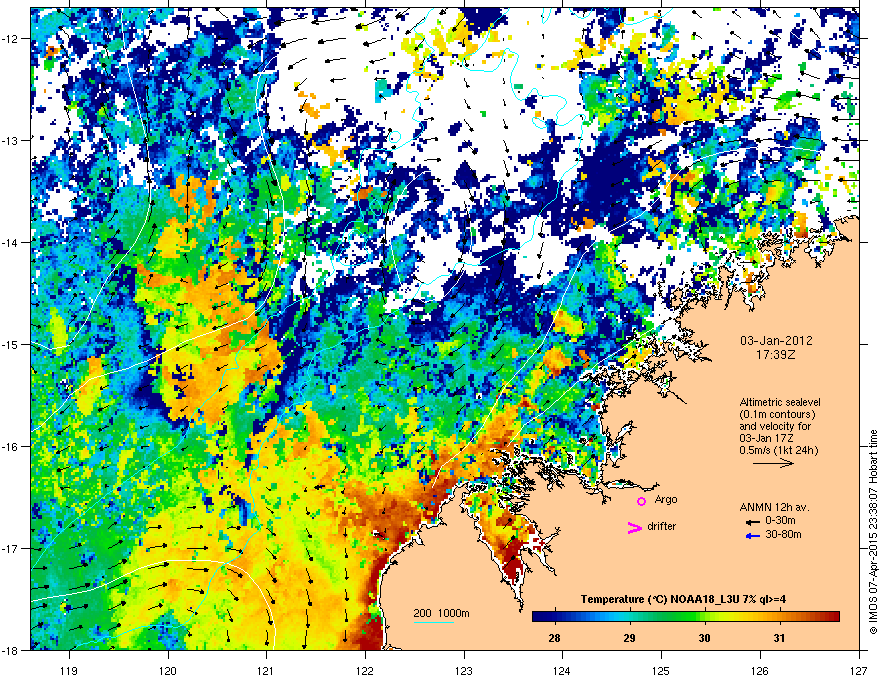
Task: Click longitude label 122 on bottom axis
Action: pos(365,670)
